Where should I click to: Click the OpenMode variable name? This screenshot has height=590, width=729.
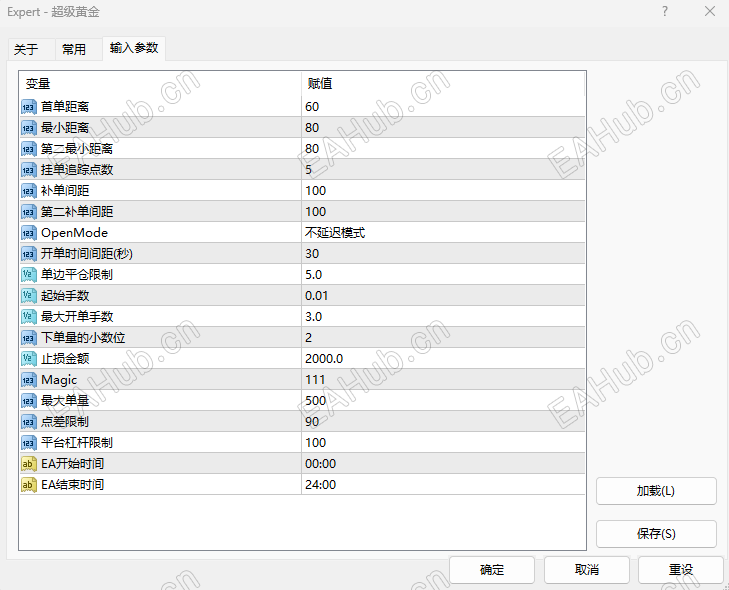pyautogui.click(x=74, y=233)
